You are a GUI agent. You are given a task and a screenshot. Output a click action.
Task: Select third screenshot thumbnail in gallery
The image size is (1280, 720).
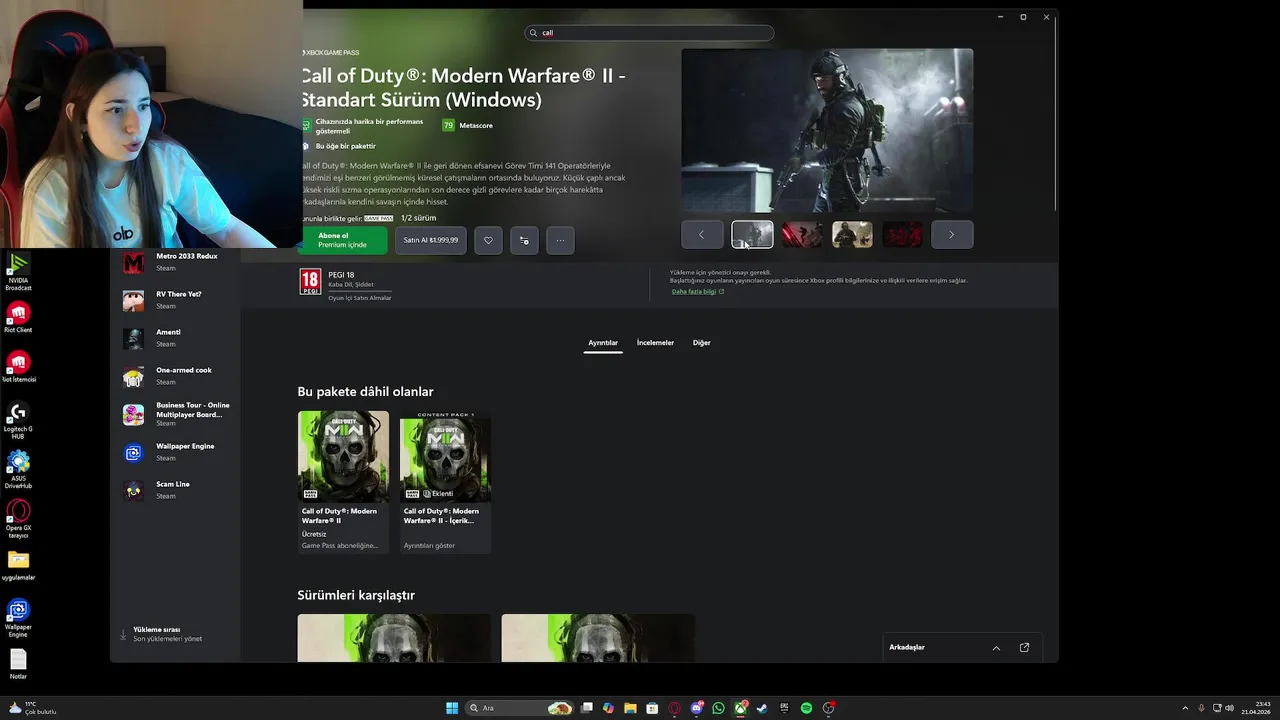click(852, 234)
